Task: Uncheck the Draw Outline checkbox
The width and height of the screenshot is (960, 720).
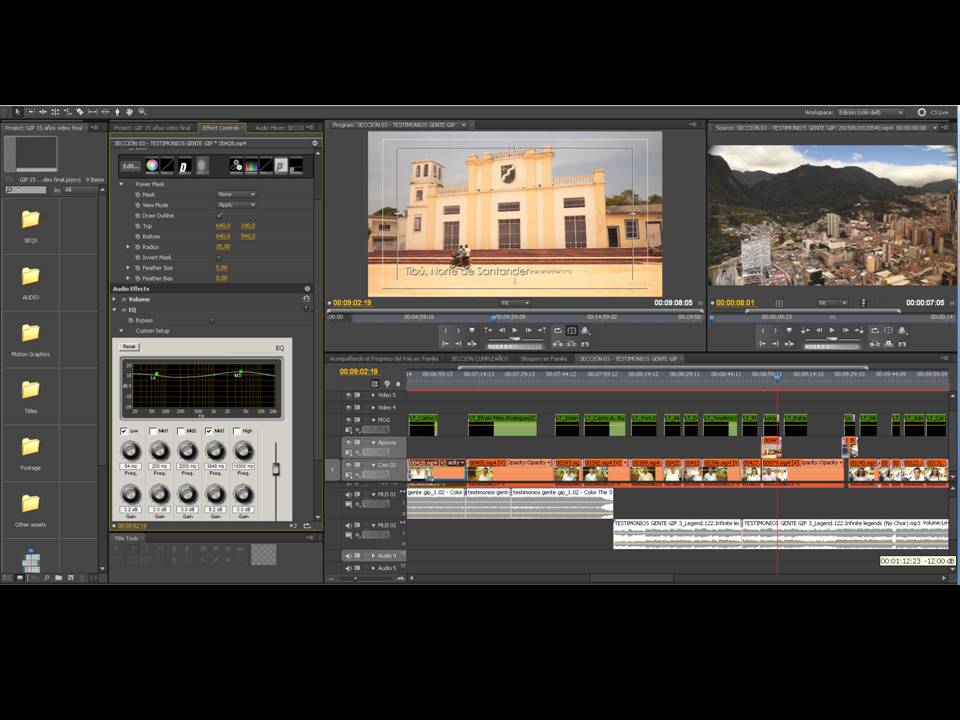Action: coord(219,215)
